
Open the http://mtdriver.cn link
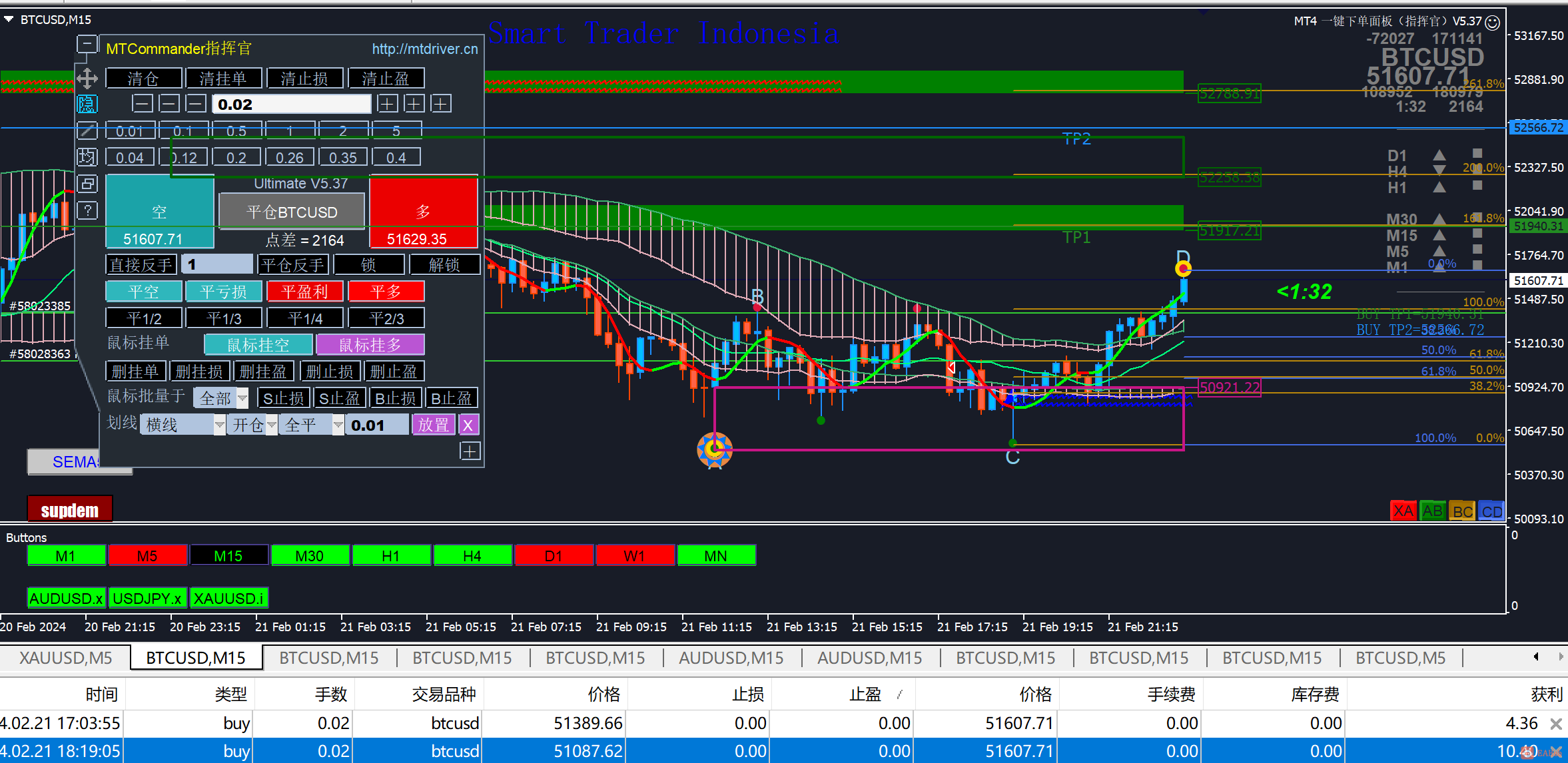[424, 49]
